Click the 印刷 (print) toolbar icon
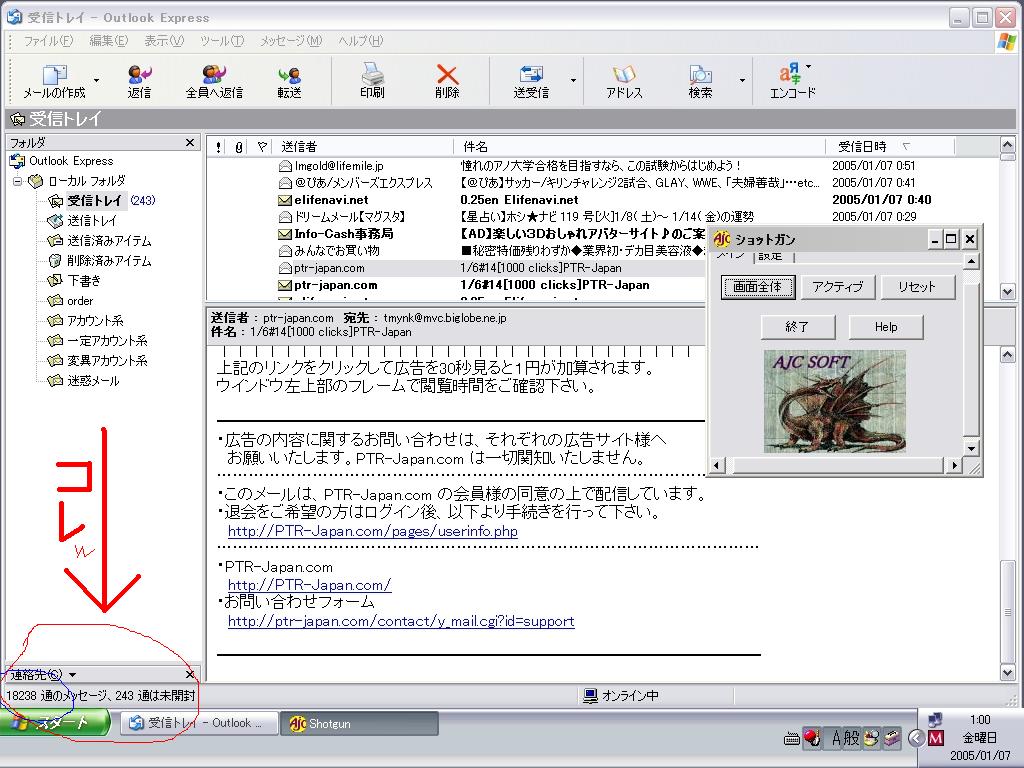 pos(372,82)
